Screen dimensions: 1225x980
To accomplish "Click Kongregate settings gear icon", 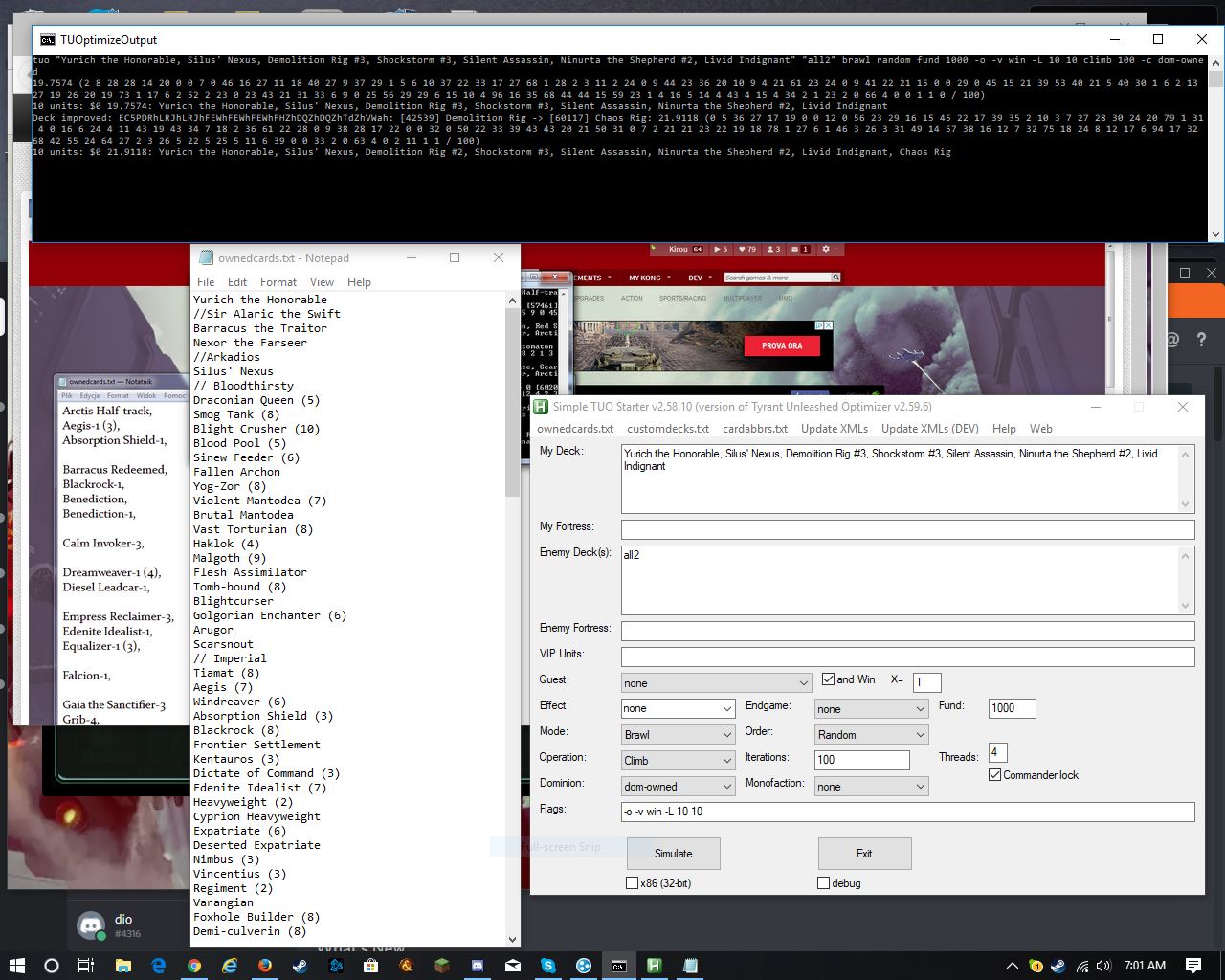I will pyautogui.click(x=826, y=249).
